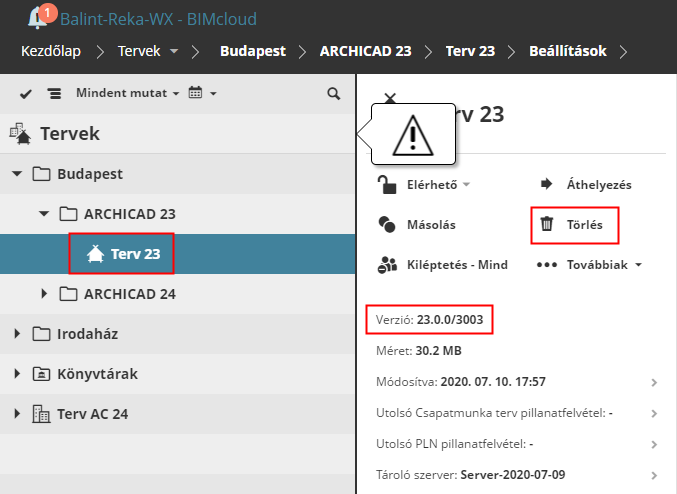Select the Könyvtárak library folder
The height and width of the screenshot is (494, 677).
97,374
